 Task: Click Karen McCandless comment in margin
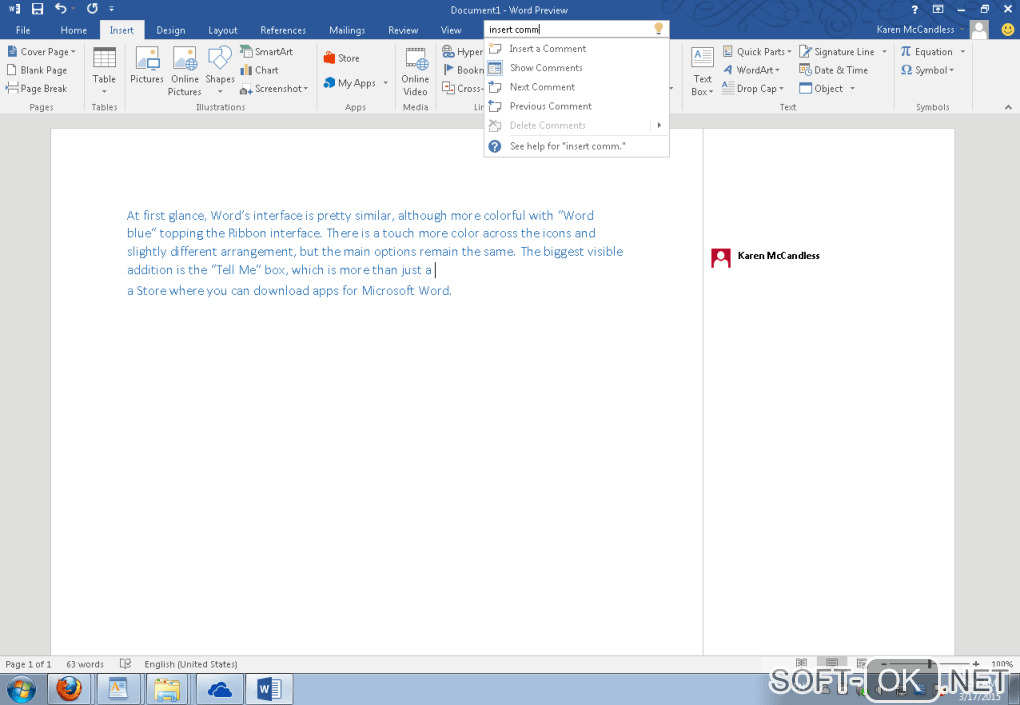[766, 258]
